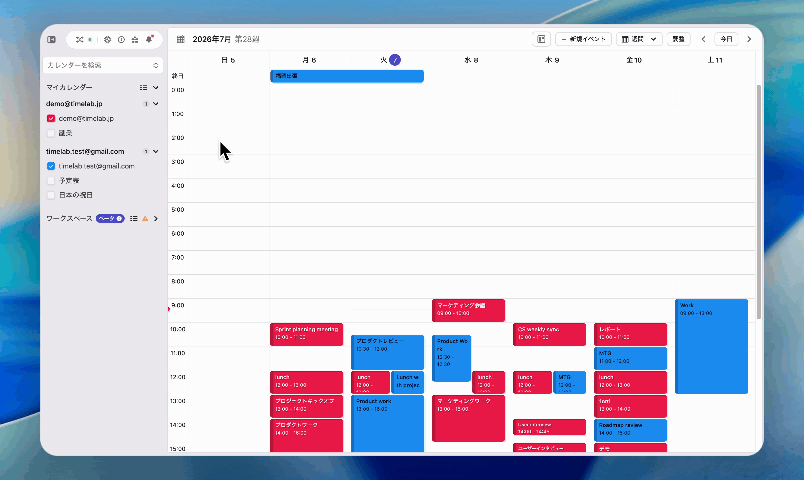Screen dimensions: 804x480
Task: Open the Lunch with project event on Tuesday
Action: tap(408, 383)
